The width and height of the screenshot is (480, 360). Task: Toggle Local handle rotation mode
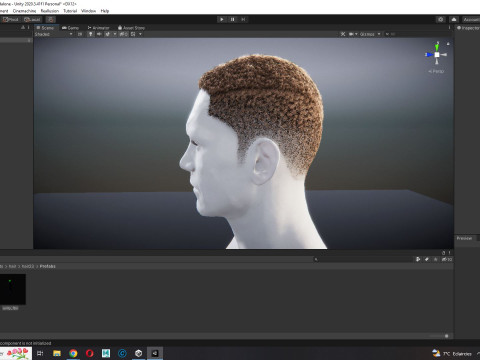point(32,19)
